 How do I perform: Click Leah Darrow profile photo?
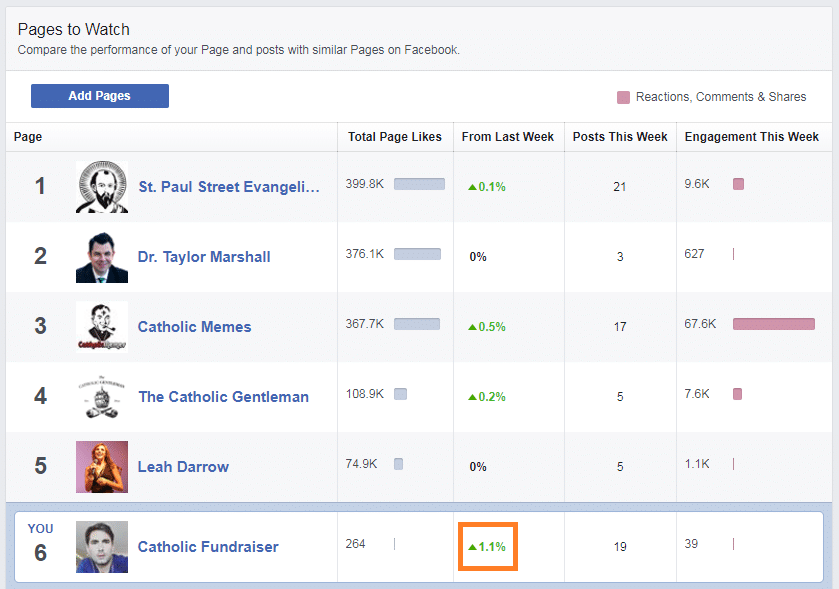[x=102, y=467]
